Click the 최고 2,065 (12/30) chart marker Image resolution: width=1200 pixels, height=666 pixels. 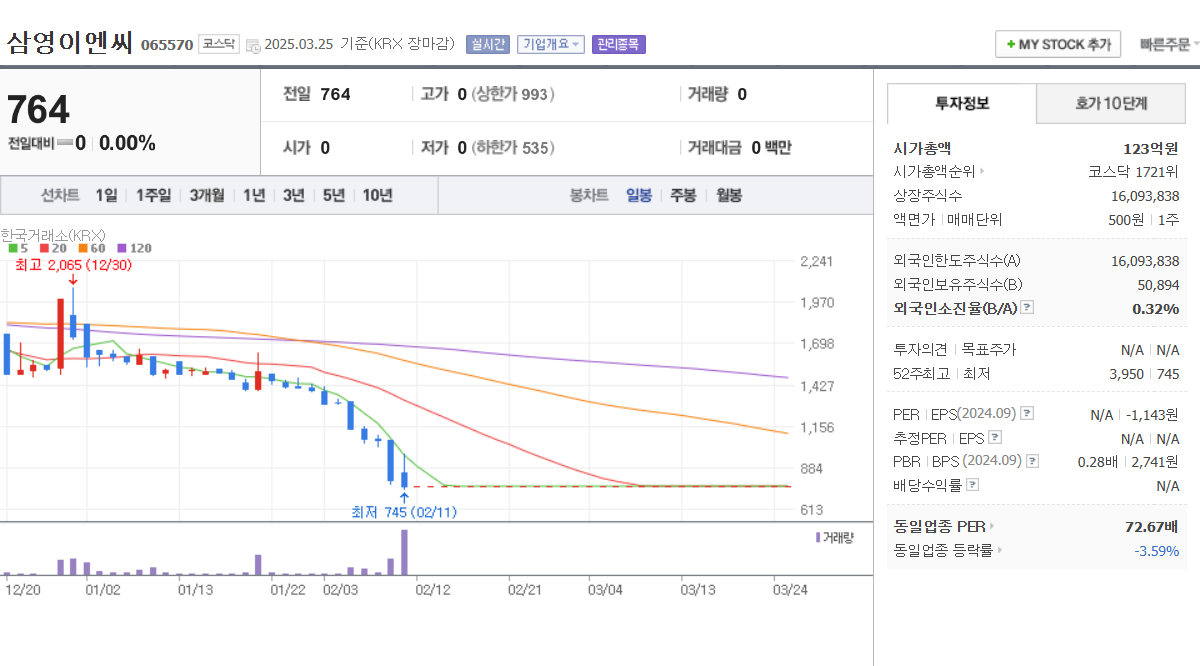pos(73,265)
